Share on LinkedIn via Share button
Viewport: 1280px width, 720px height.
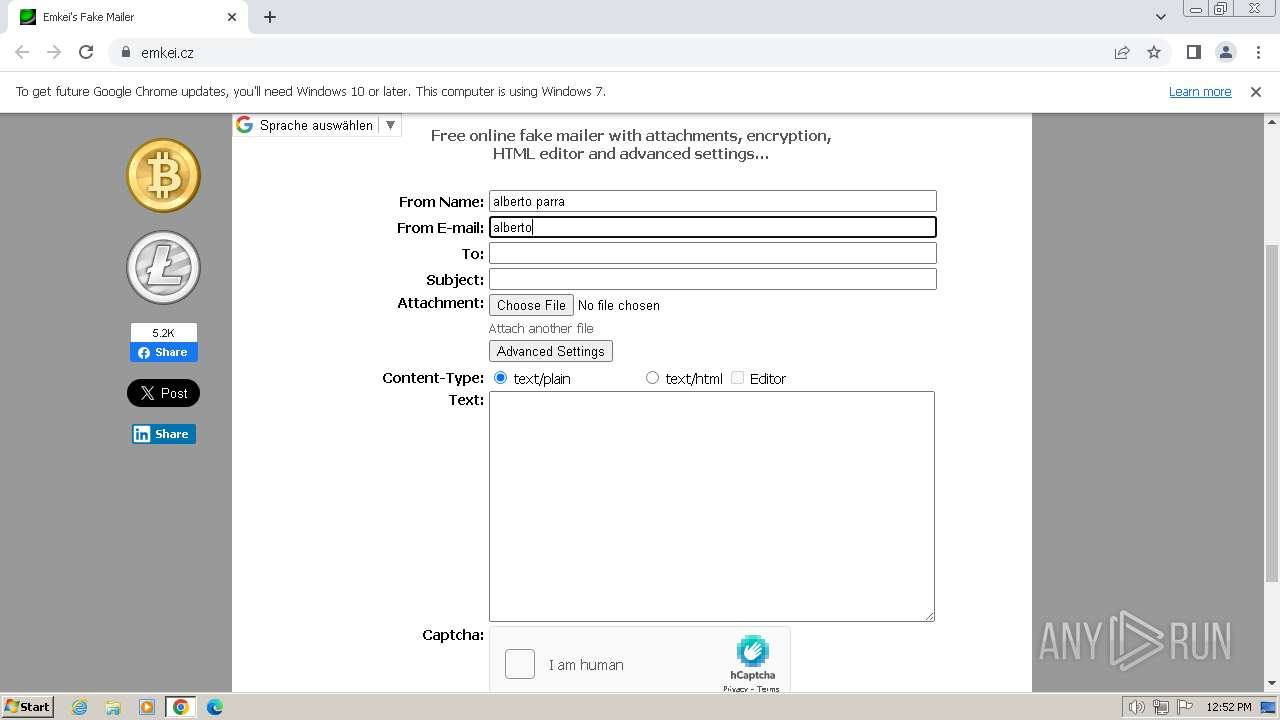(163, 434)
